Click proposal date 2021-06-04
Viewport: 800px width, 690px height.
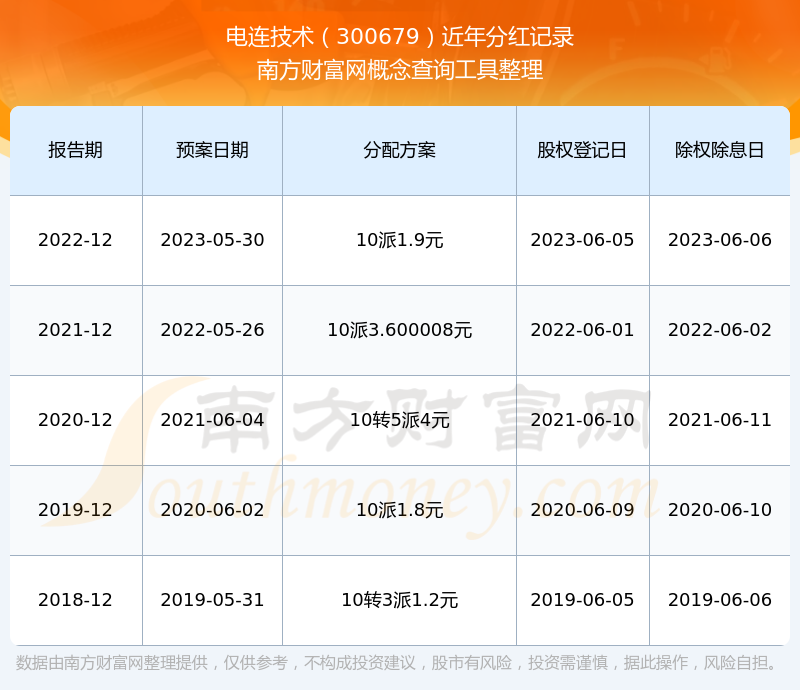[212, 420]
